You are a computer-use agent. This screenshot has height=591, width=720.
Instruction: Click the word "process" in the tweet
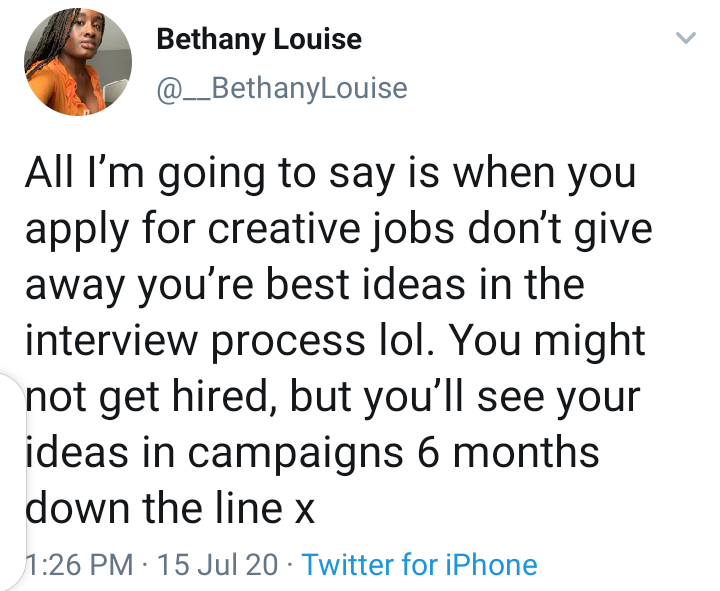tap(288, 343)
